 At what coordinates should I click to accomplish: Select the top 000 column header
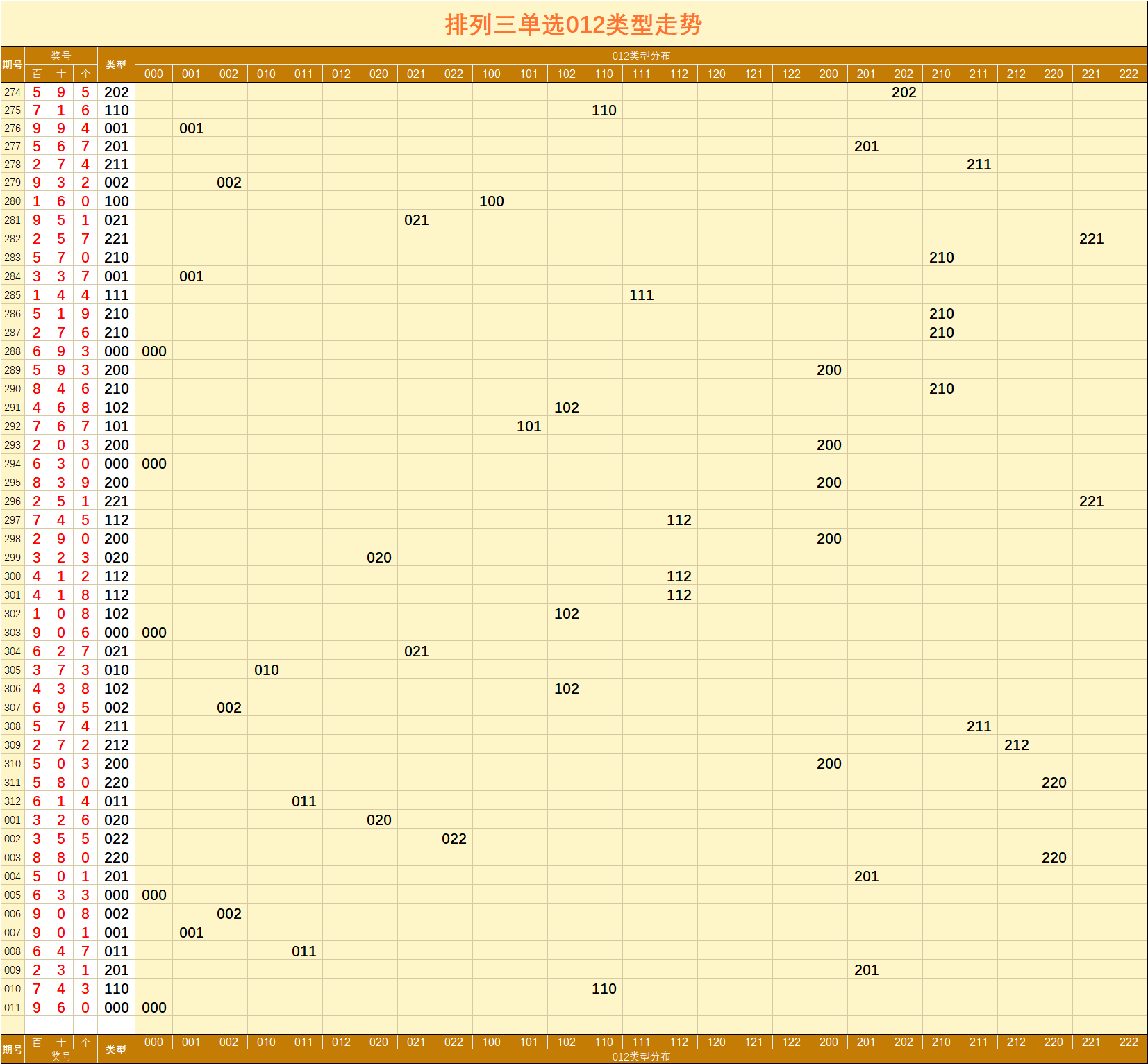coord(153,74)
